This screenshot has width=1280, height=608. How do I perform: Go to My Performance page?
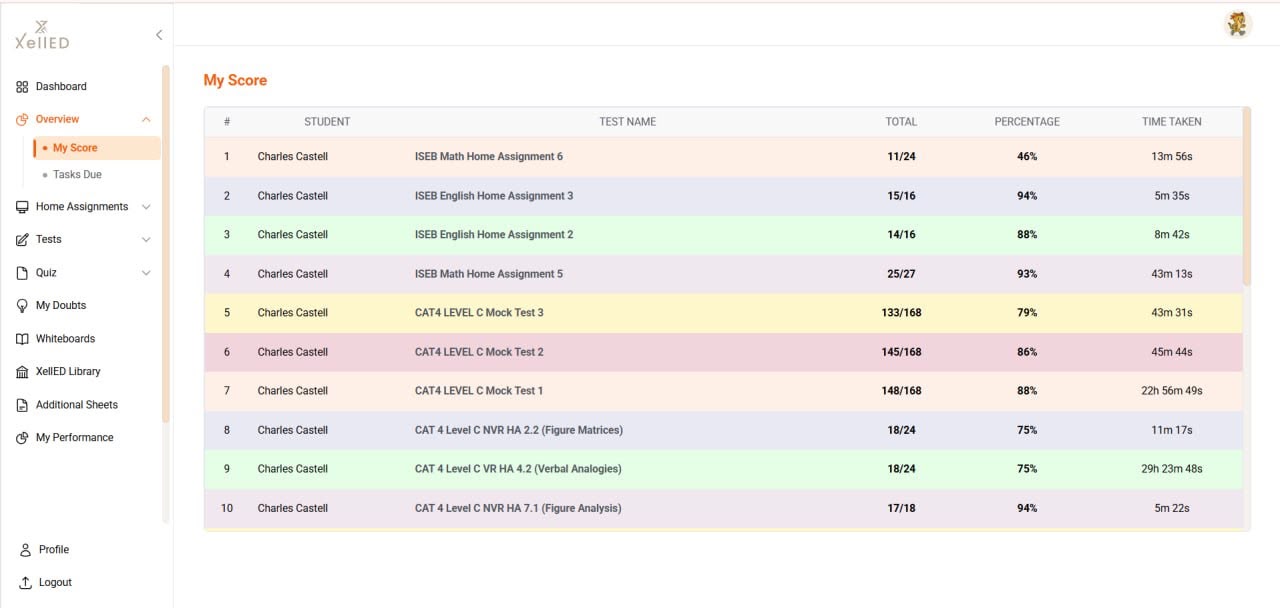(x=75, y=438)
